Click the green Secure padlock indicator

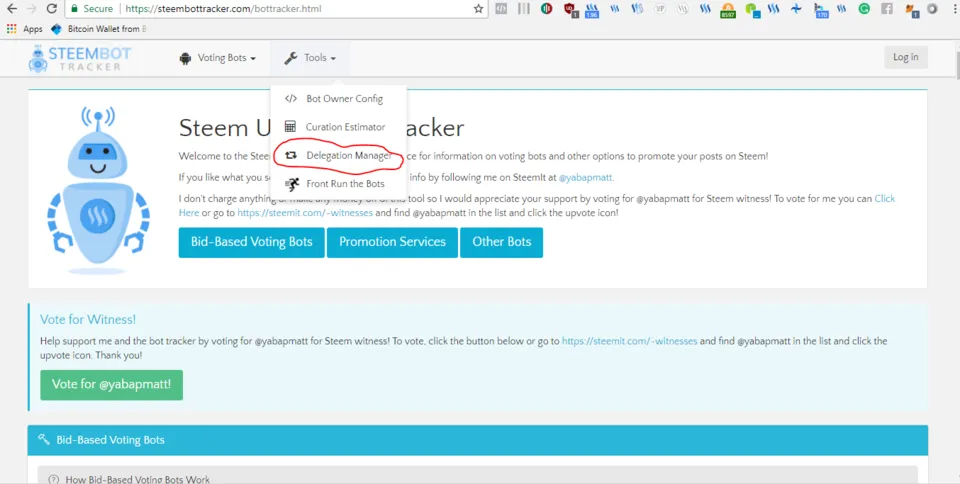(x=92, y=9)
